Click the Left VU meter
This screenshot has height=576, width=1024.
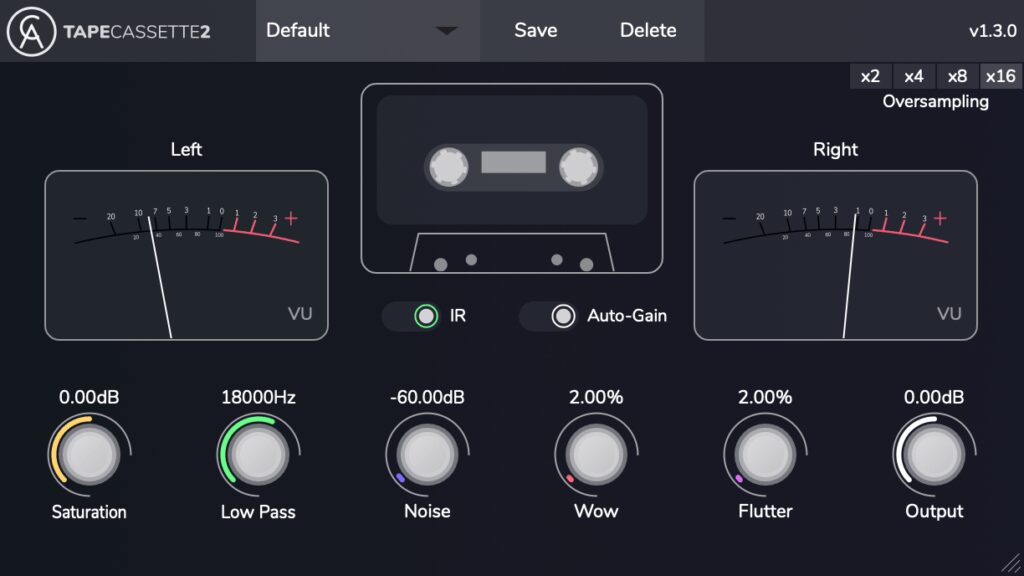tap(186, 255)
